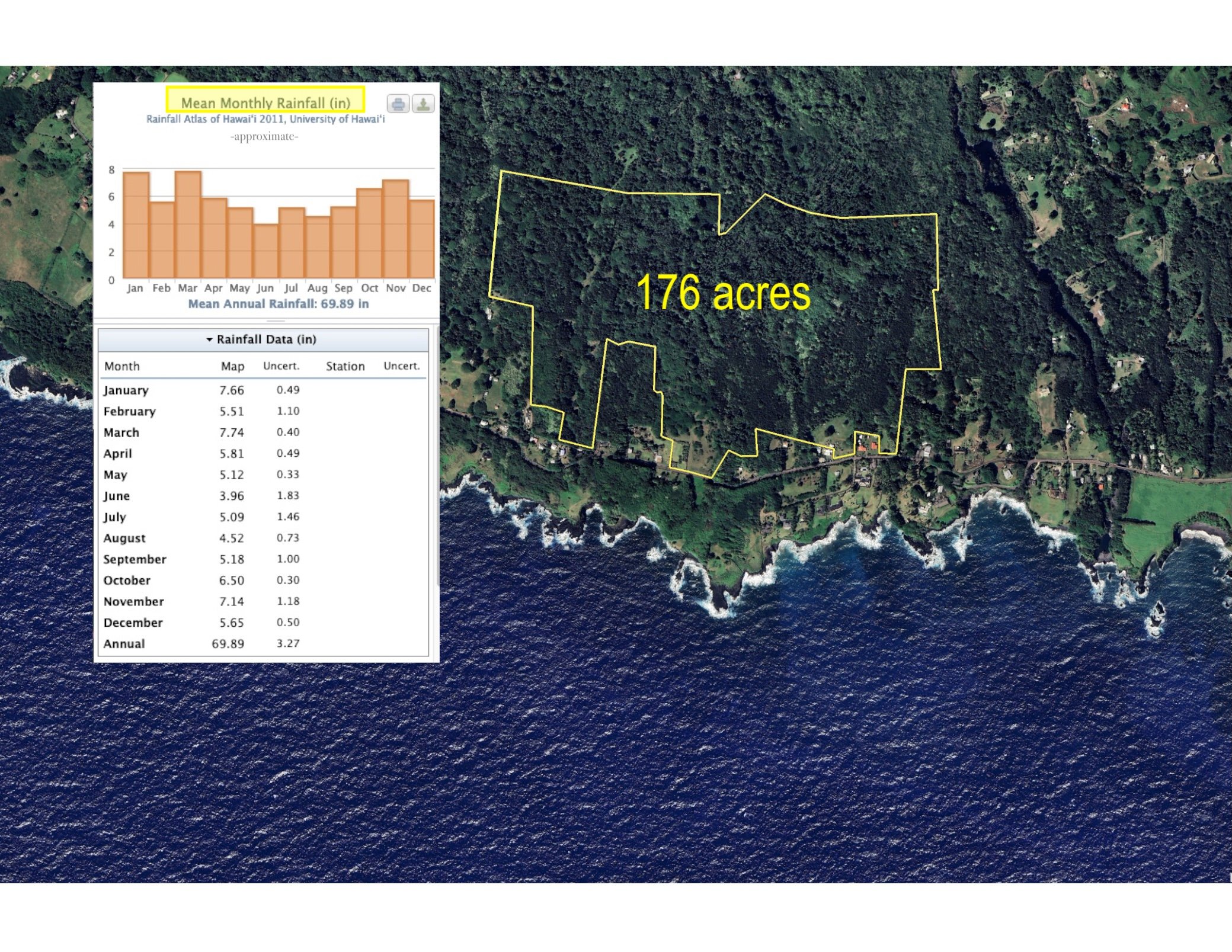The height and width of the screenshot is (952, 1232).
Task: Click the Mean Monthly Rainfall title
Action: pos(265,102)
